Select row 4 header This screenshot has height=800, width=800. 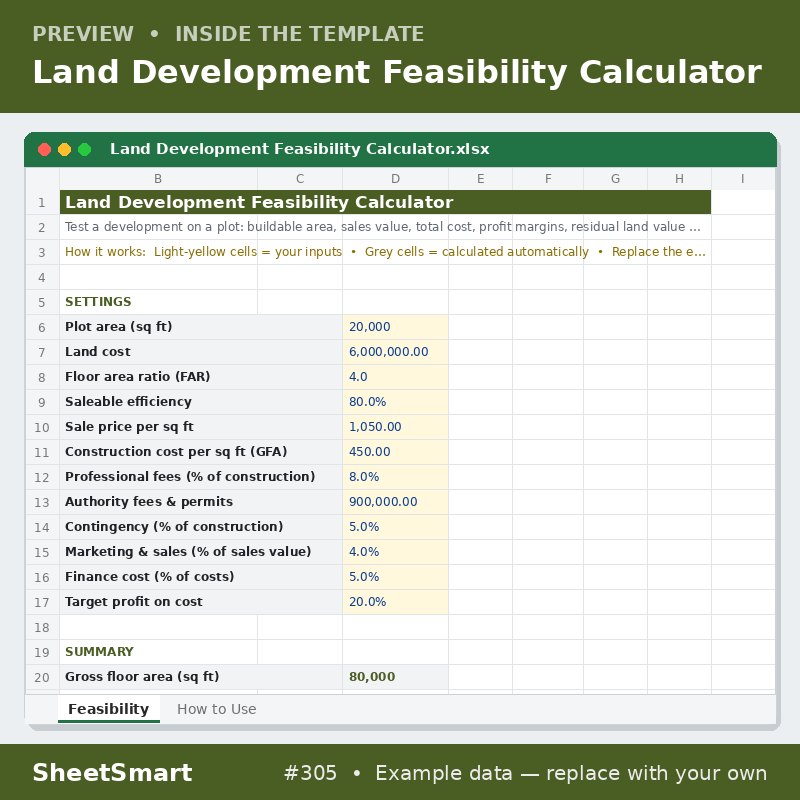click(x=42, y=278)
